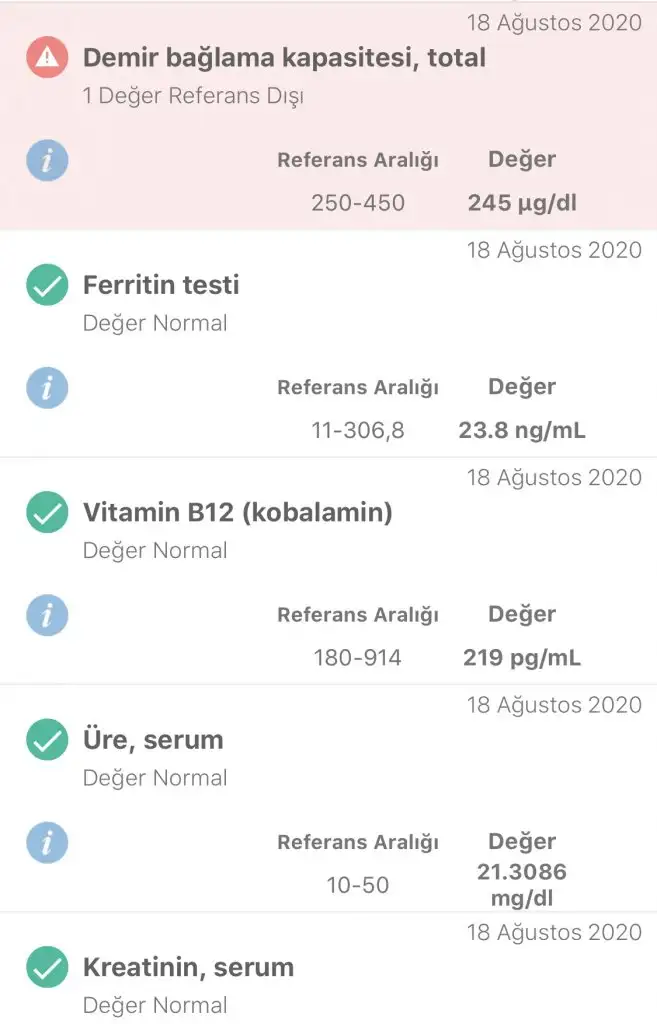The image size is (657, 1024).
Task: Open info icon for Demir bağlama kapasitesi
Action: point(46,160)
